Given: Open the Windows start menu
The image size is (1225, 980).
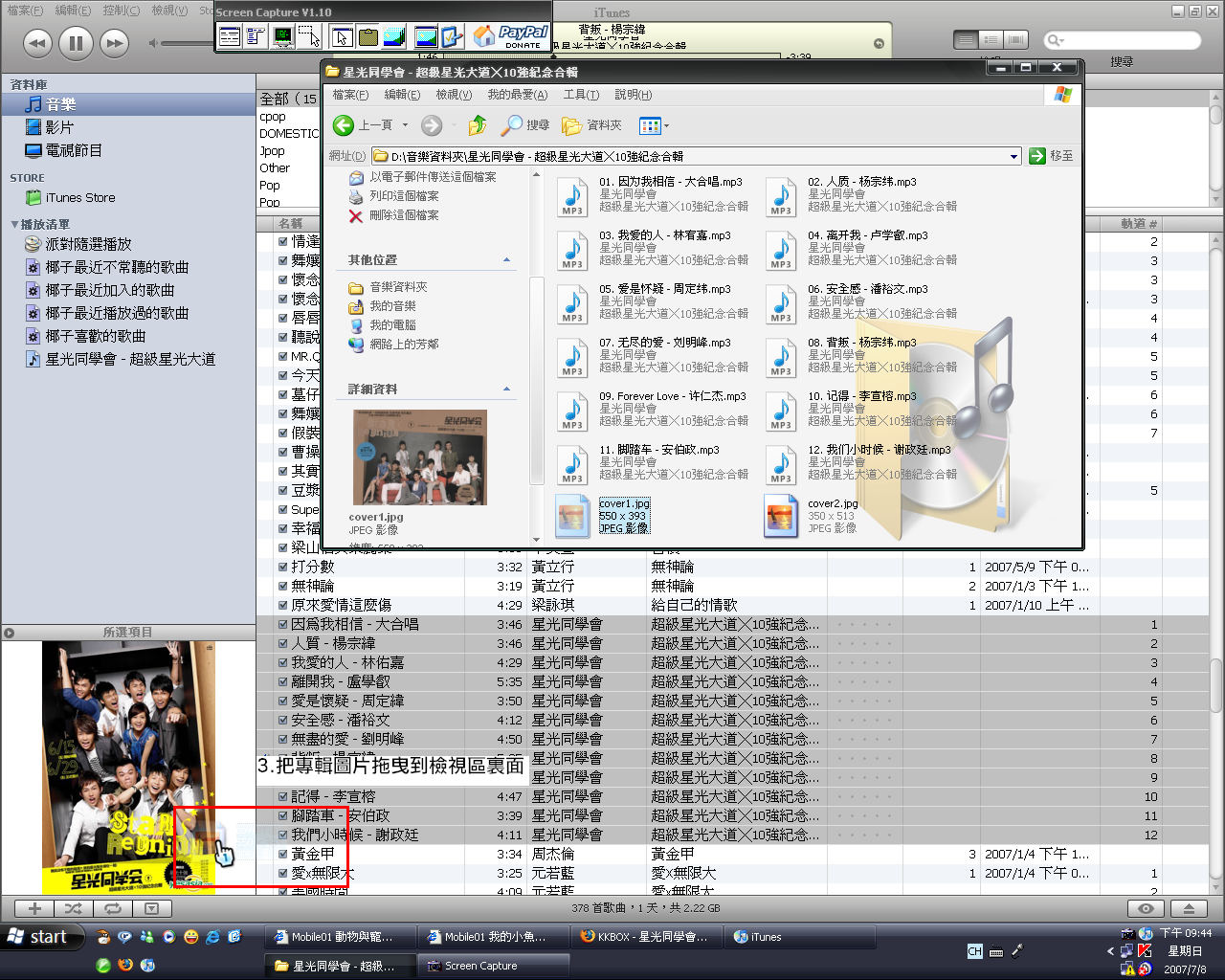Looking at the screenshot, I should coord(43,937).
